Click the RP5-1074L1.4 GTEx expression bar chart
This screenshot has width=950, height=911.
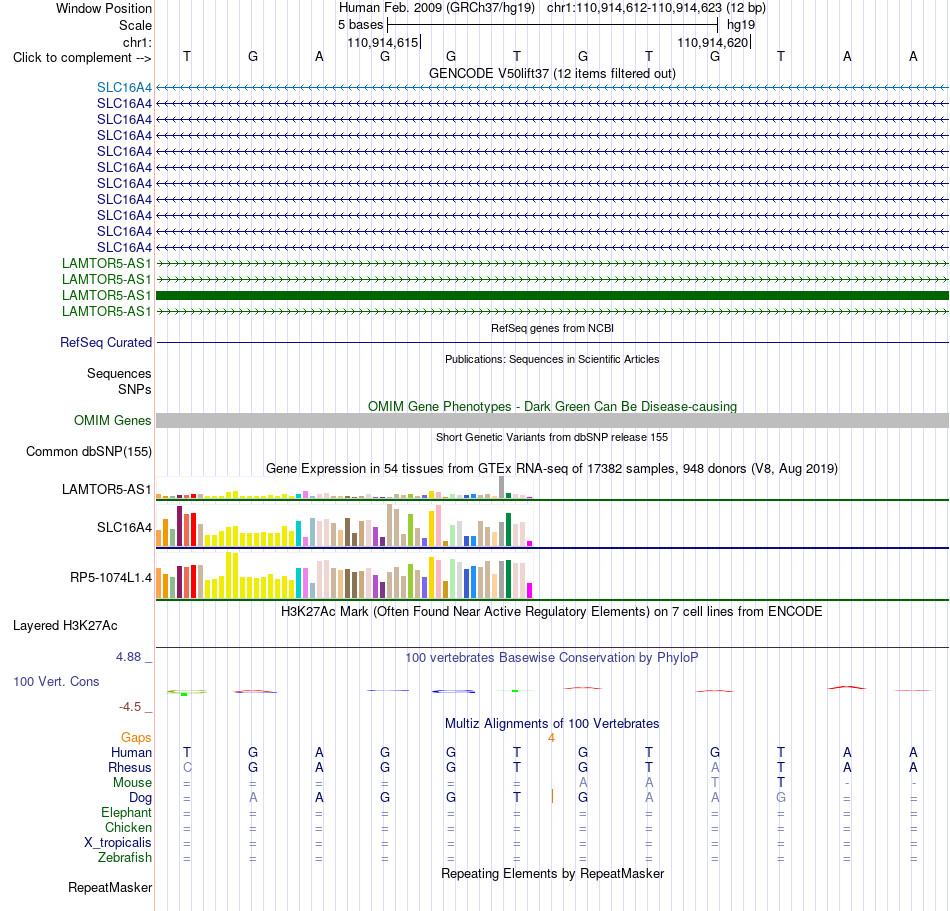click(x=344, y=575)
